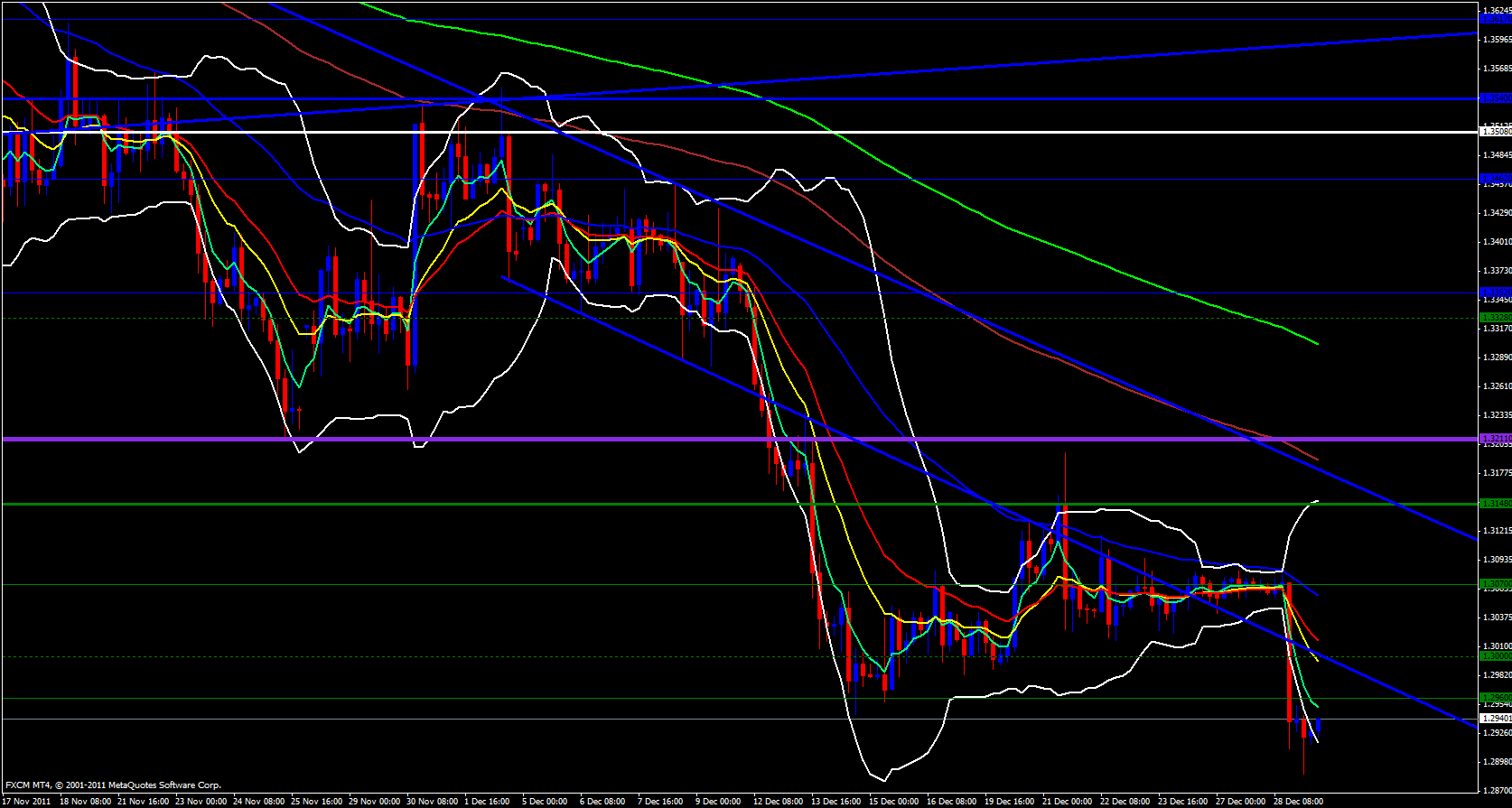Click the 1.28700 bottom price axis tick

(x=1497, y=790)
